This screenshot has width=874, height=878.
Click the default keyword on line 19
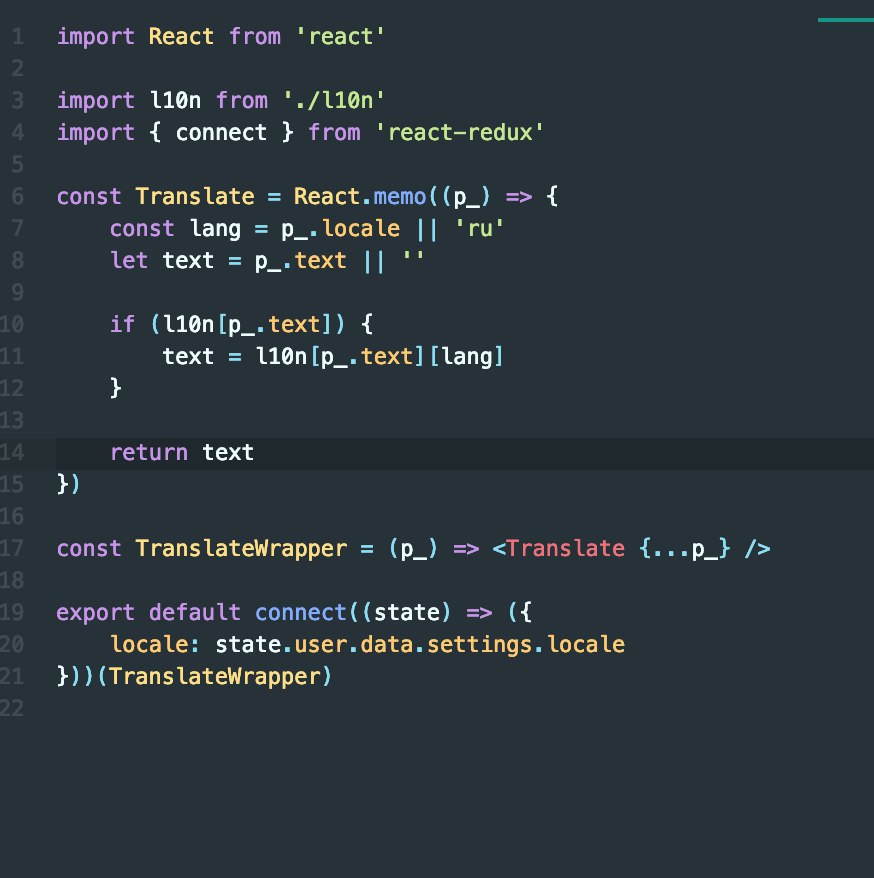coord(195,613)
